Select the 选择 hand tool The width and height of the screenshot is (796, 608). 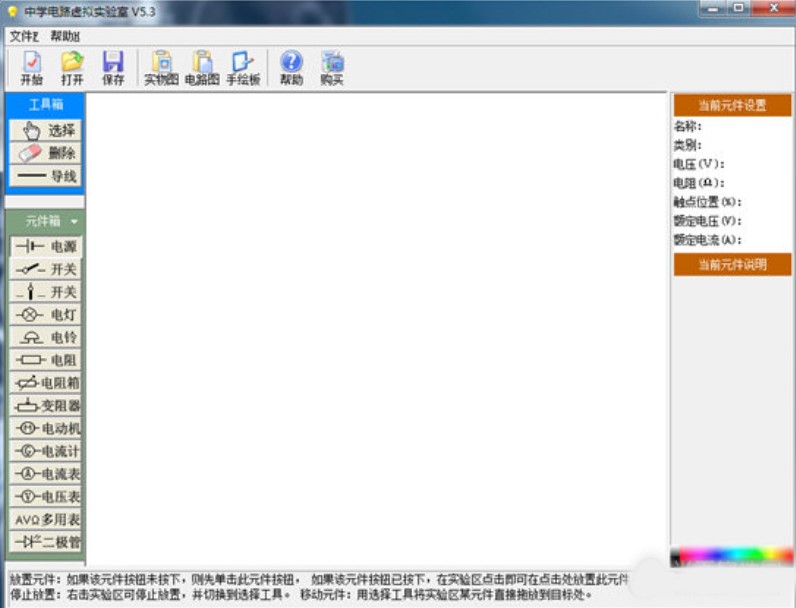[45, 130]
